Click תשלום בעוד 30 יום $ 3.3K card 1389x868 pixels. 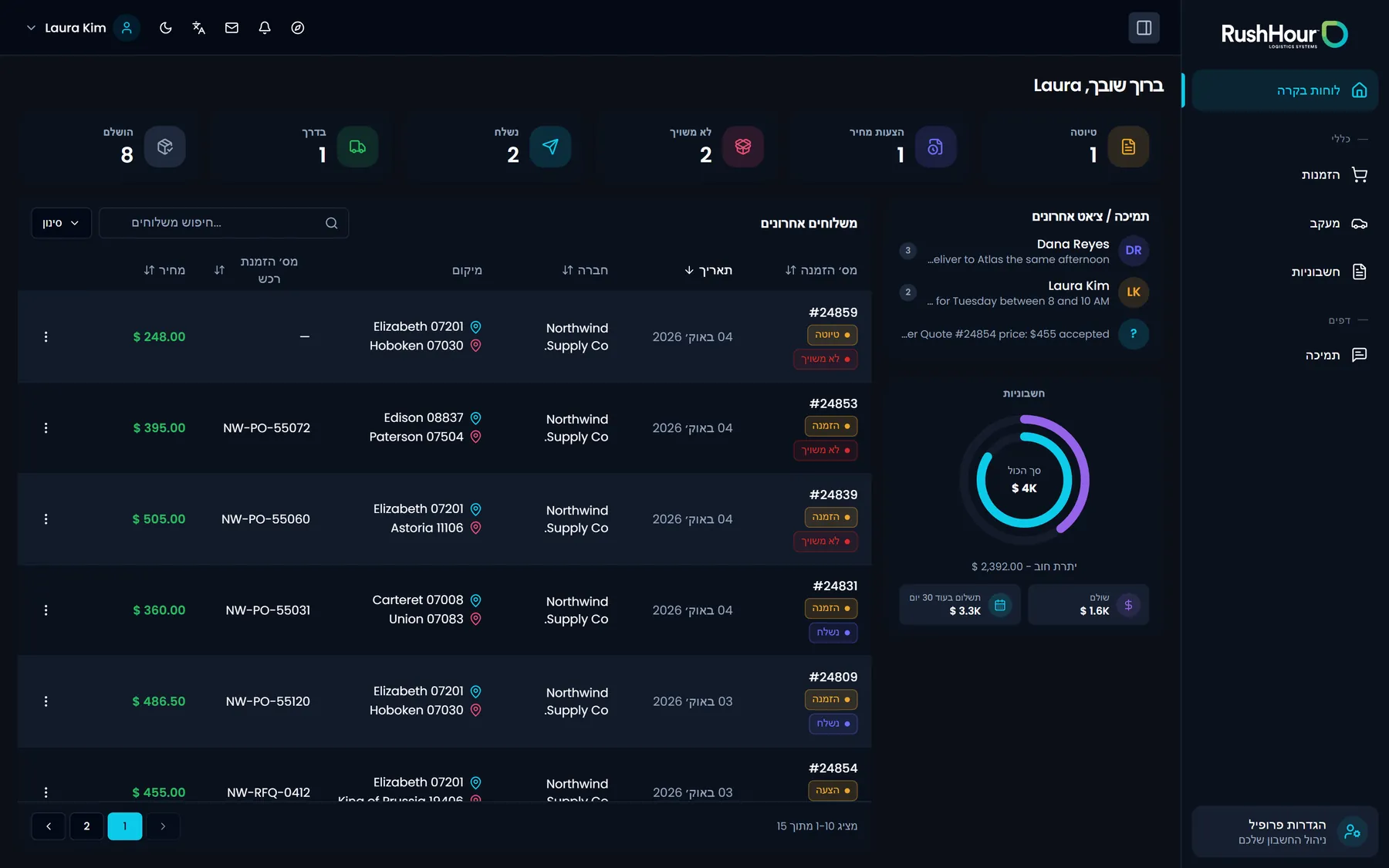[x=960, y=605]
